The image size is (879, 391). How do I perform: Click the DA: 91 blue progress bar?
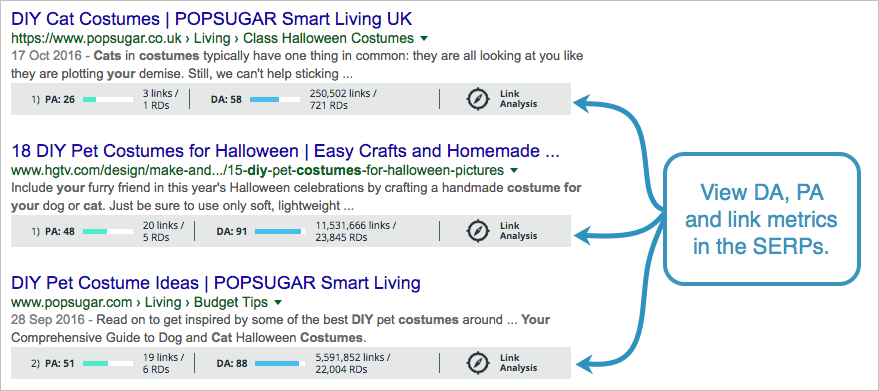280,231
